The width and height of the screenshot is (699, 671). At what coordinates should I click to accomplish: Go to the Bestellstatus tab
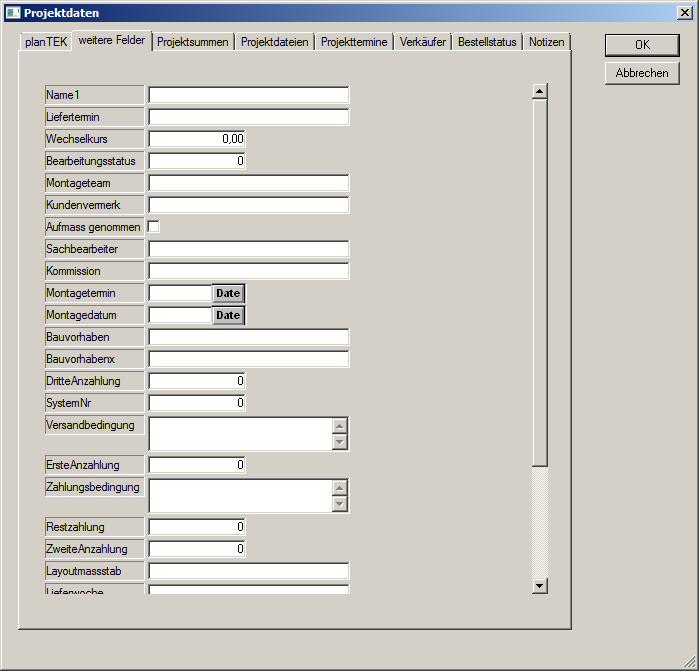point(487,42)
